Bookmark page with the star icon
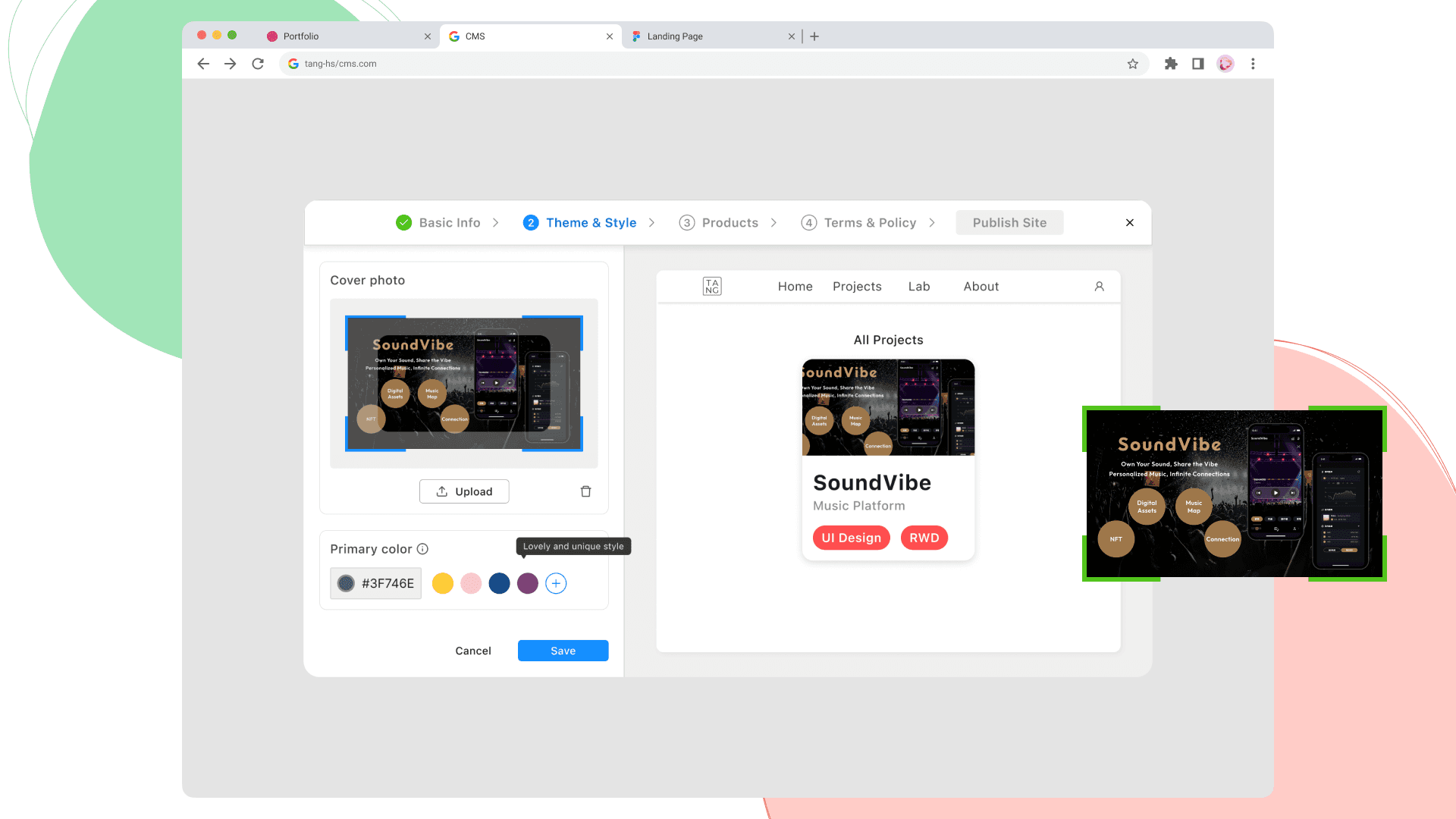Image resolution: width=1456 pixels, height=819 pixels. tap(1132, 64)
